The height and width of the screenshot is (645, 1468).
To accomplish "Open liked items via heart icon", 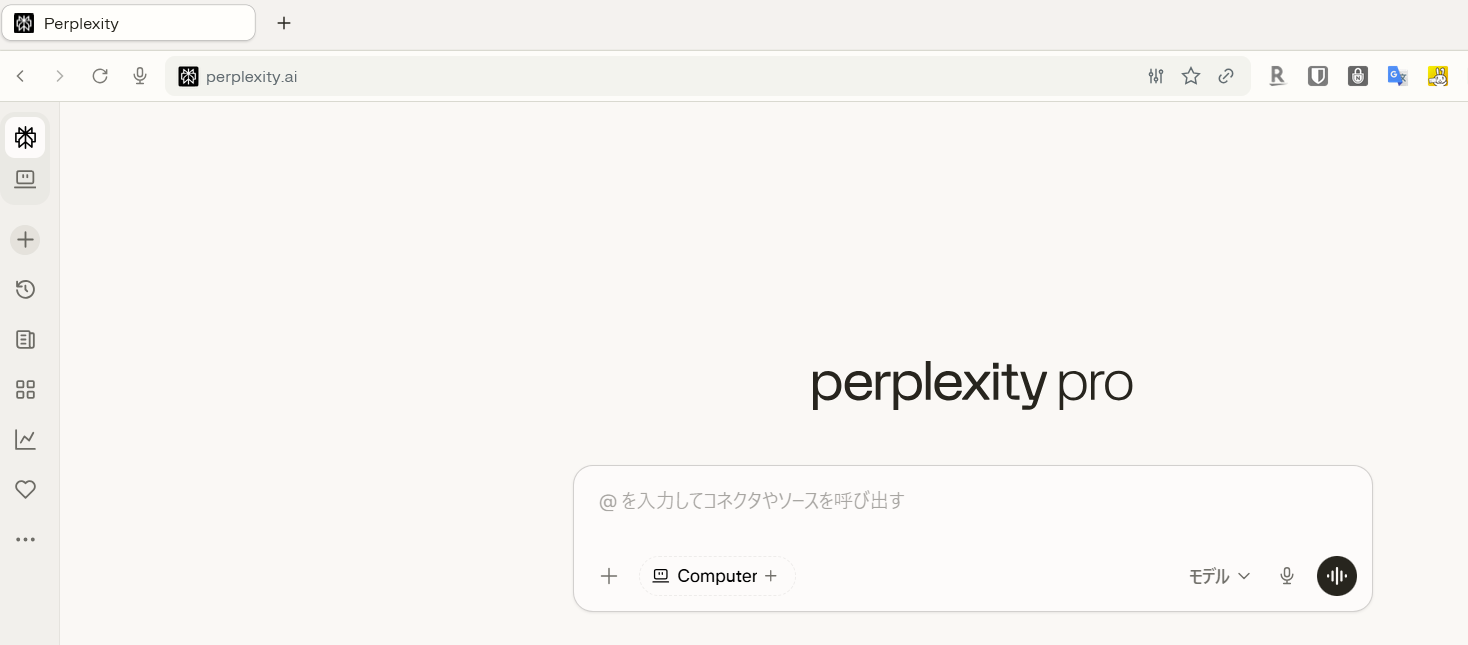I will pyautogui.click(x=25, y=489).
